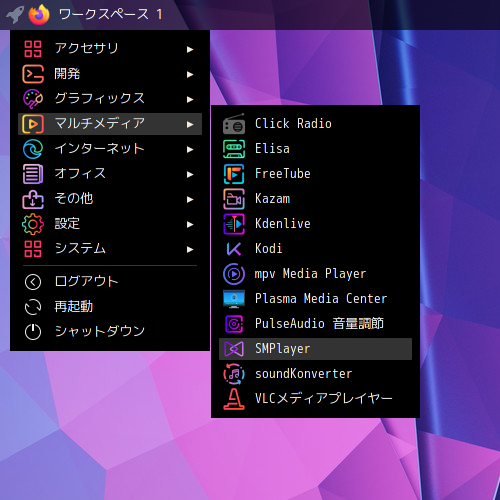Click the mpv Media Player icon
Viewport: 500px width, 500px height.
(x=234, y=274)
